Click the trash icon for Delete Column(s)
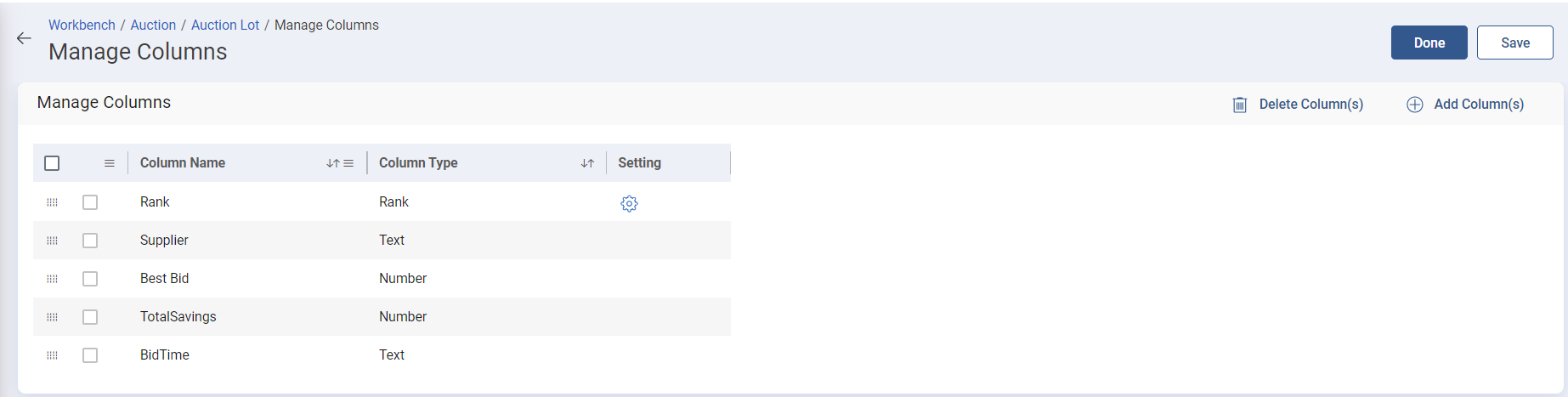Viewport: 1568px width, 397px height. click(x=1240, y=105)
